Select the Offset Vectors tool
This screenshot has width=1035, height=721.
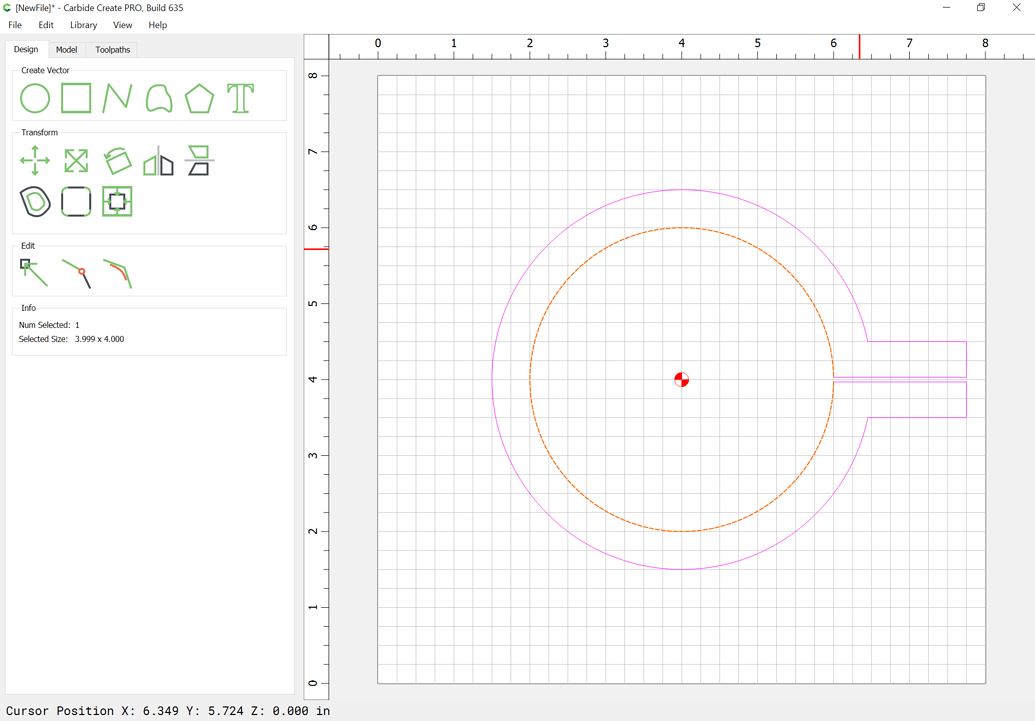point(34,201)
